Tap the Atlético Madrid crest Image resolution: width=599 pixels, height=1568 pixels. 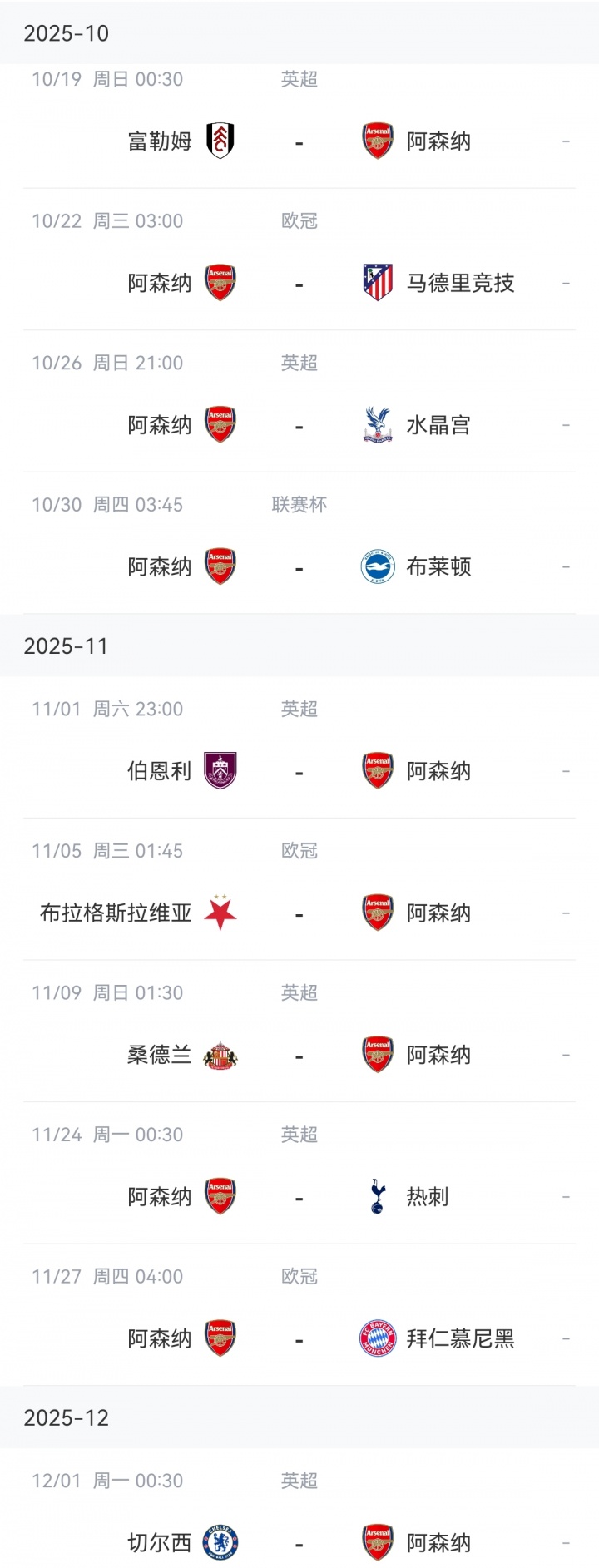click(378, 283)
